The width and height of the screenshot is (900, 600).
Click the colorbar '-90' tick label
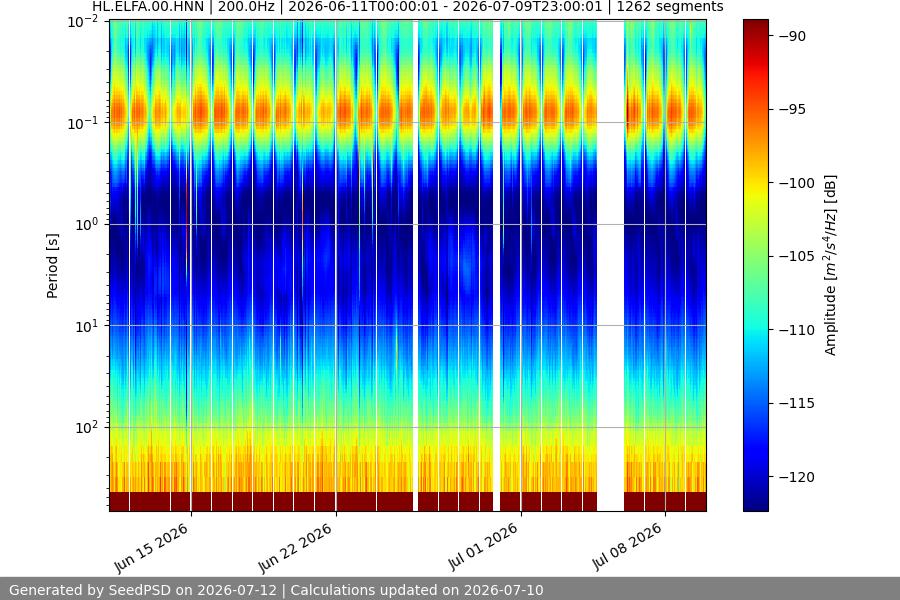point(792,36)
